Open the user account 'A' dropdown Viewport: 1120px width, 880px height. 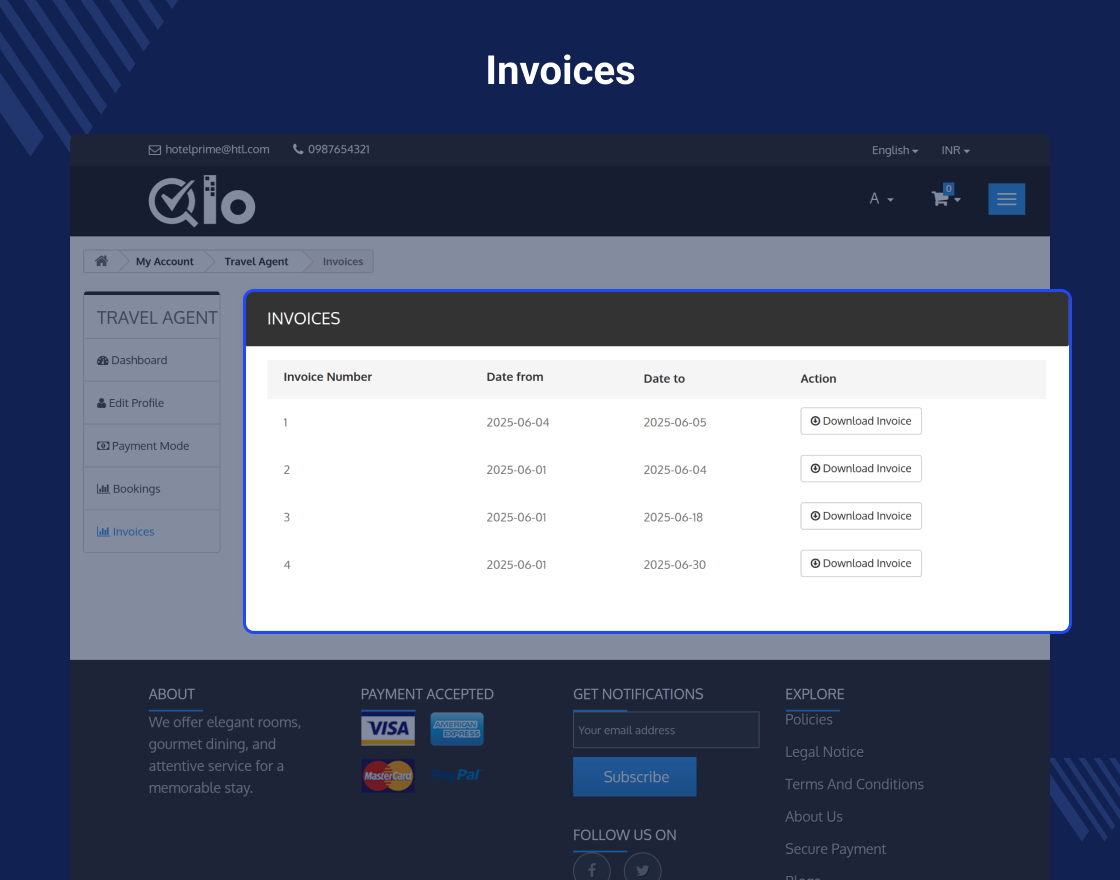pyautogui.click(x=881, y=199)
